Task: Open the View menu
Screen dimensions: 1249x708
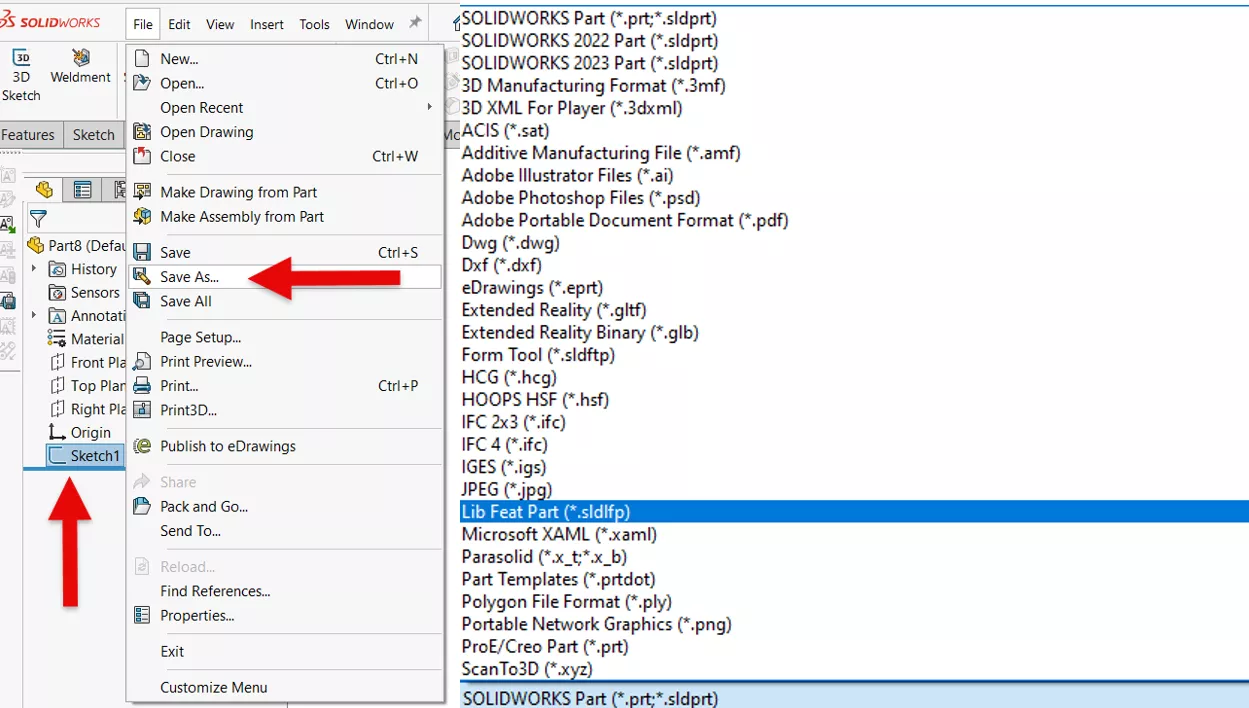Action: pyautogui.click(x=220, y=24)
